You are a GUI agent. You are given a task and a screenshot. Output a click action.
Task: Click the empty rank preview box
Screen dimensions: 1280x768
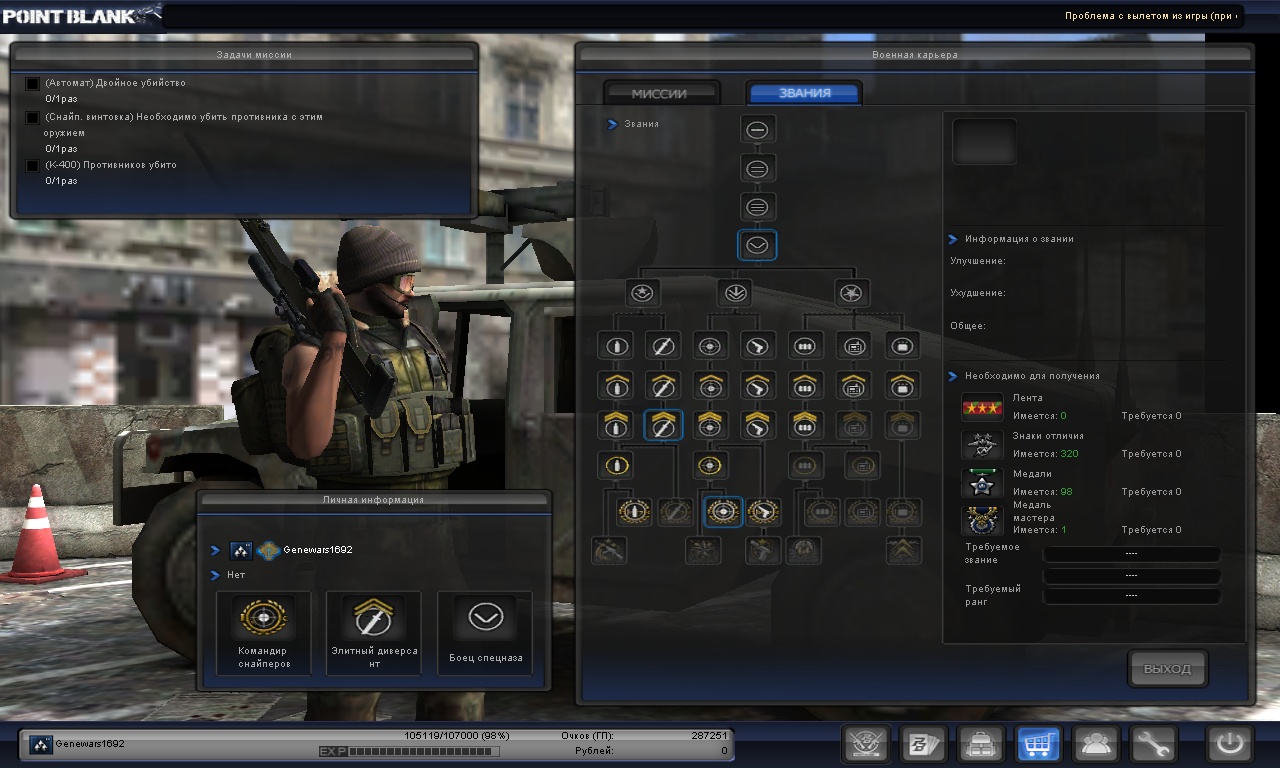(985, 141)
